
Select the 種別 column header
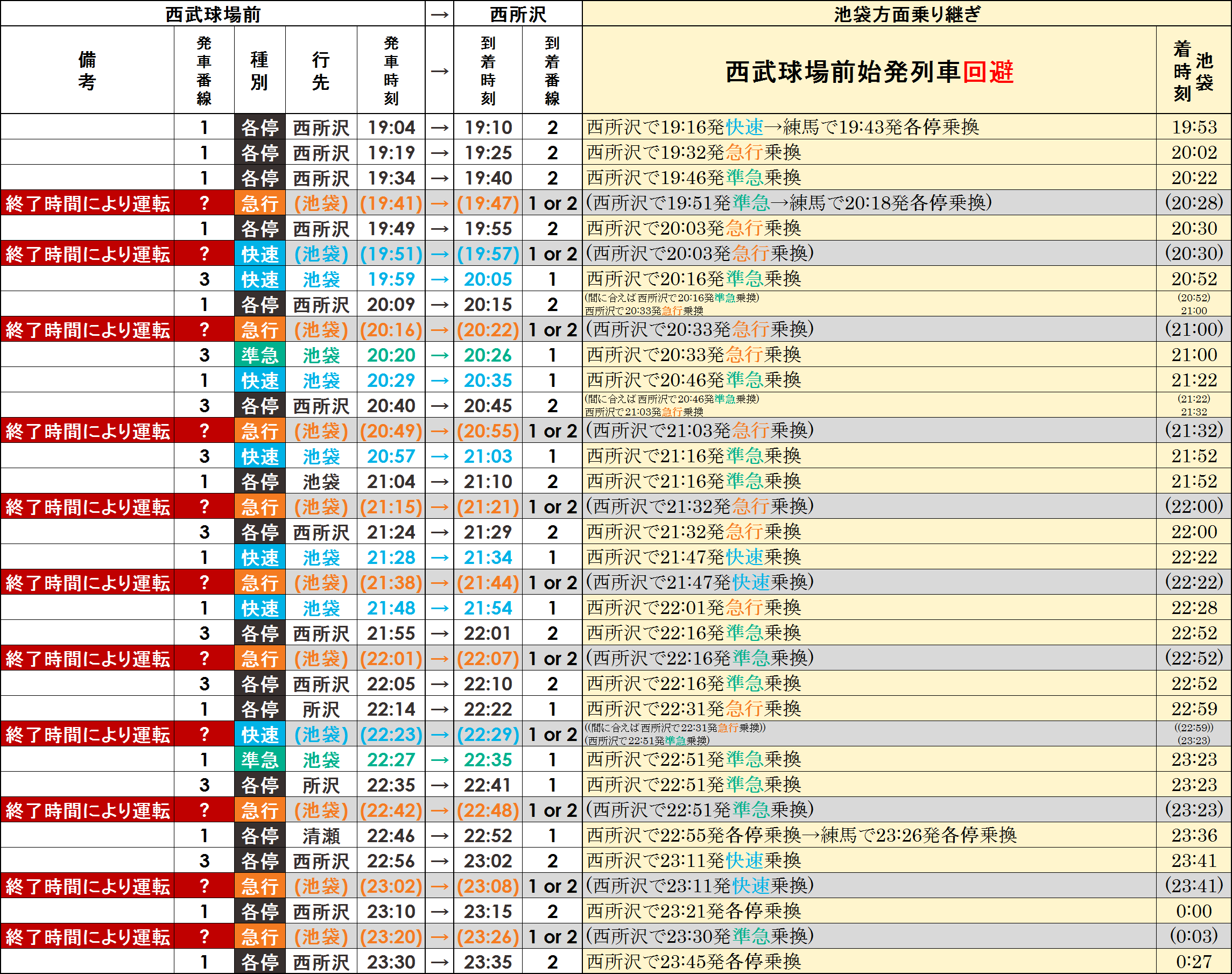(259, 70)
